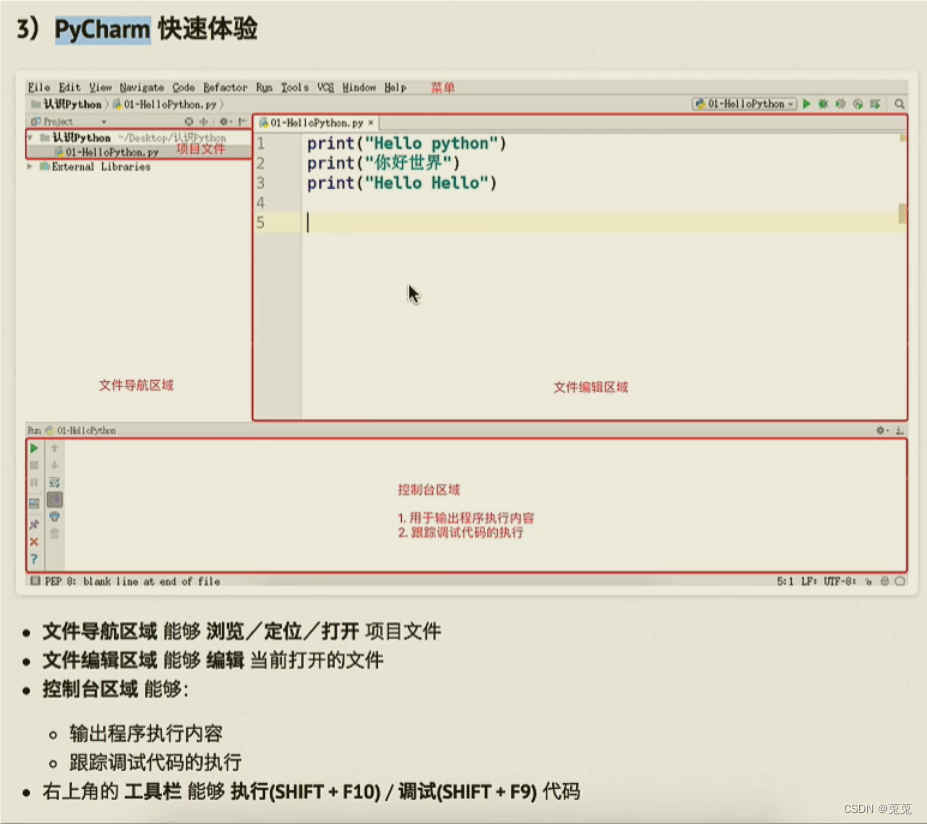The width and height of the screenshot is (927, 824).
Task: Toggle scroll-to-end button in Run panel
Action: point(54,500)
